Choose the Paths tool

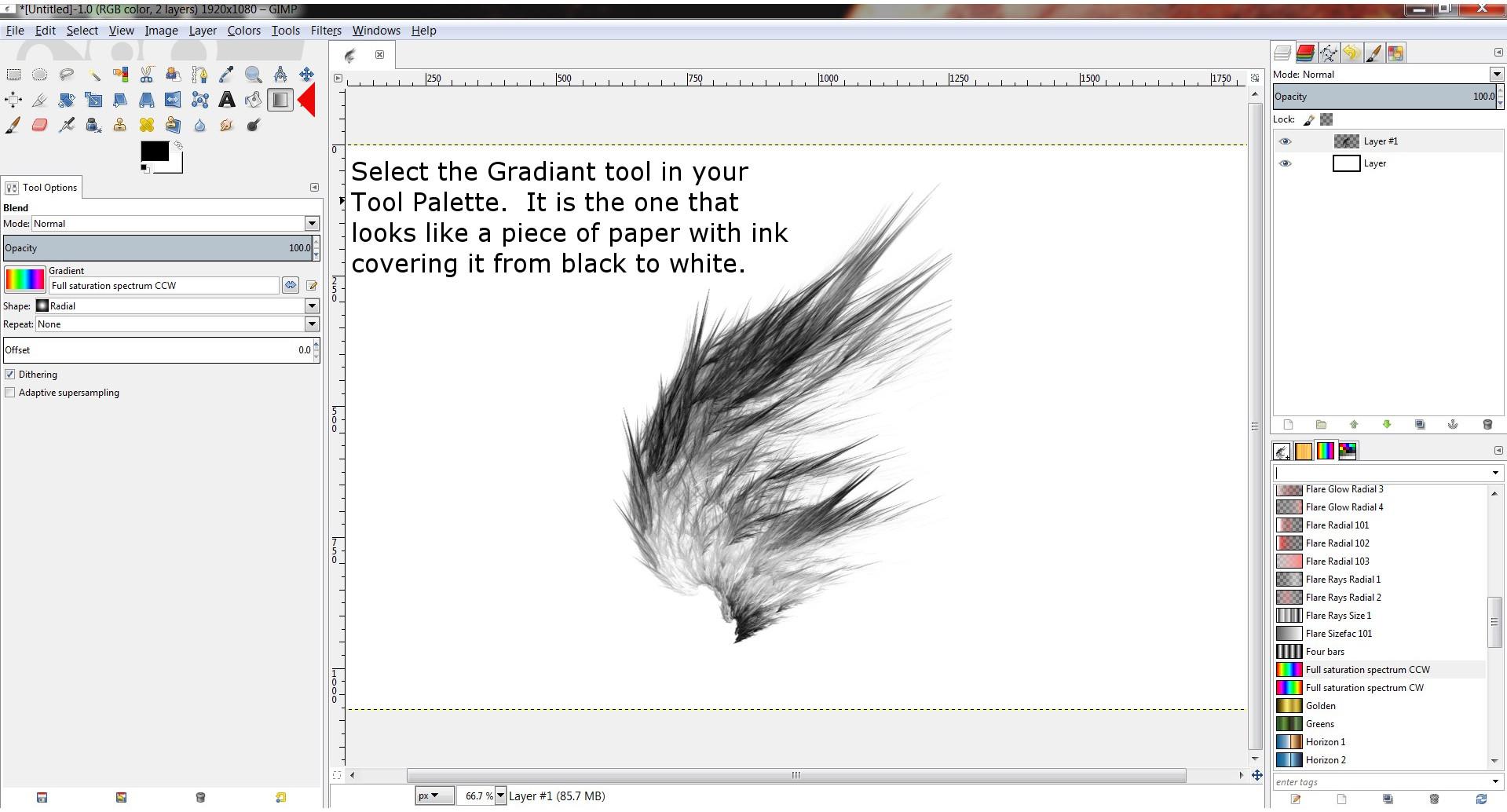pyautogui.click(x=200, y=75)
